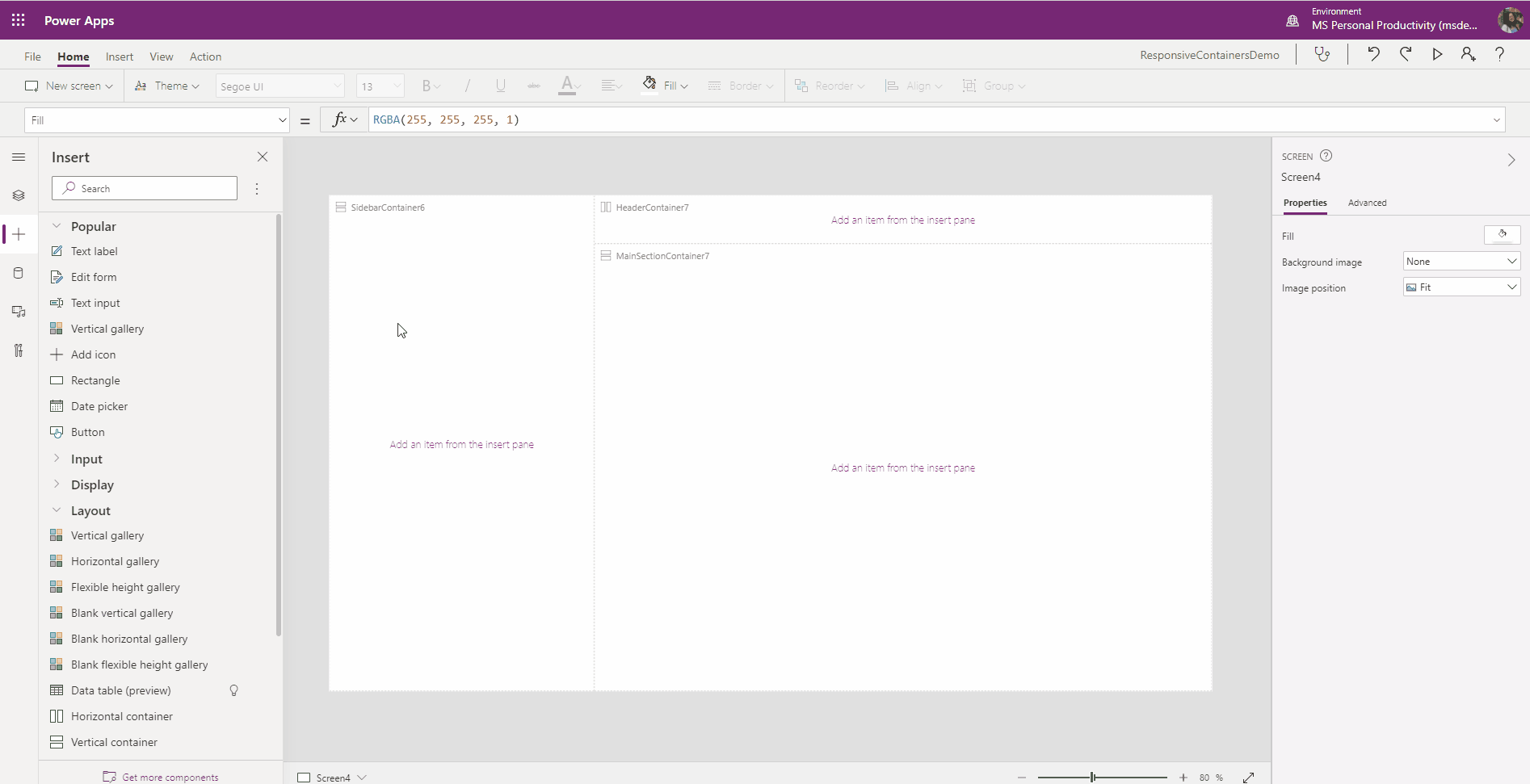Image resolution: width=1530 pixels, height=784 pixels.
Task: Preview the app
Action: tap(1436, 54)
